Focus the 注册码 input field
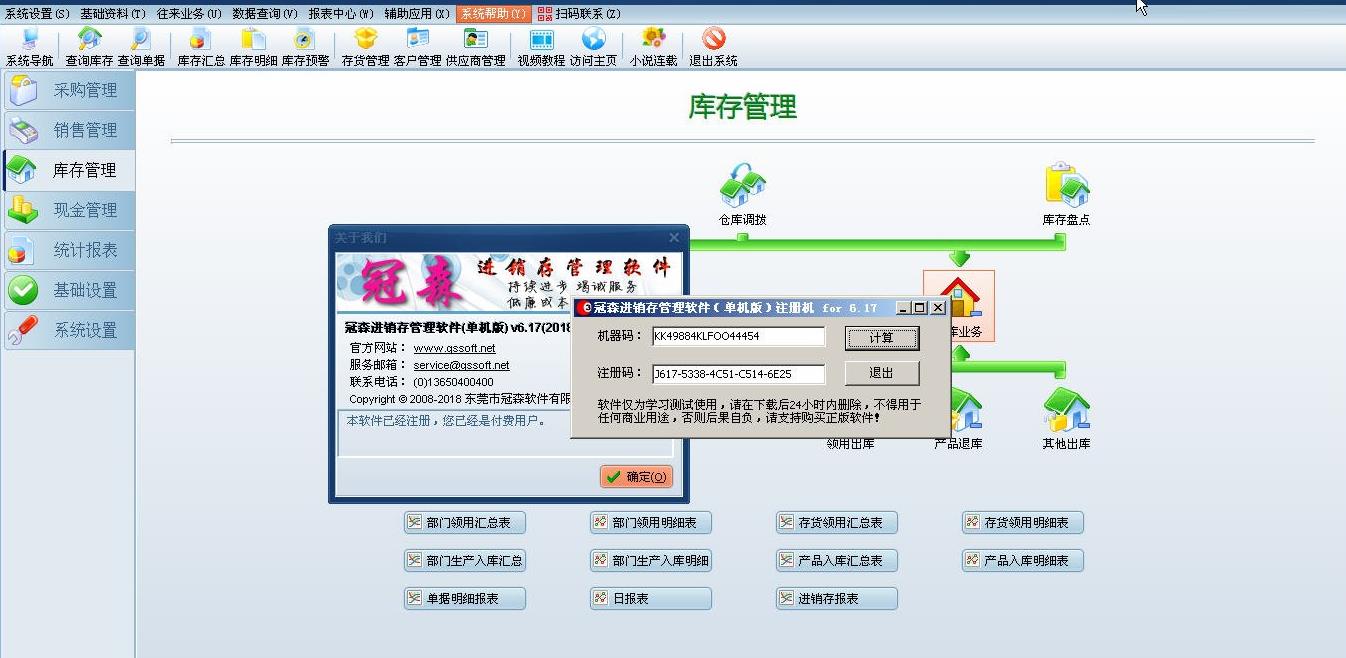1346x658 pixels. tap(739, 374)
